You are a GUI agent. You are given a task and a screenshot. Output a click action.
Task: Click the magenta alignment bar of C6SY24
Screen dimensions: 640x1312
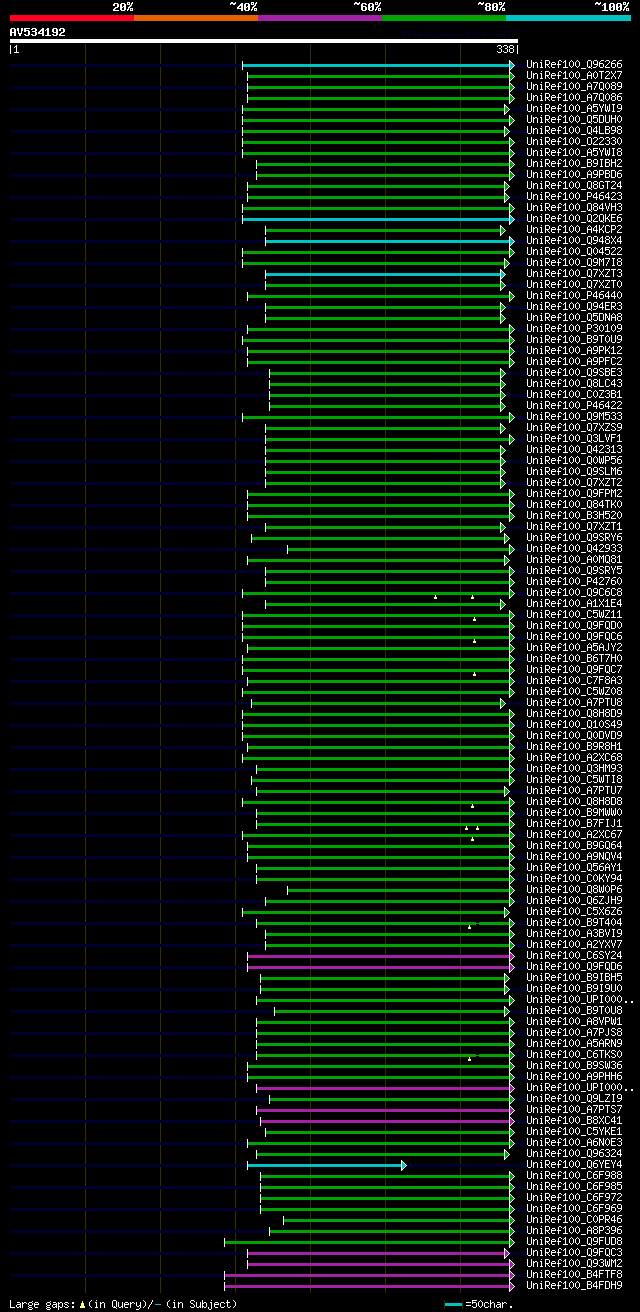point(379,956)
